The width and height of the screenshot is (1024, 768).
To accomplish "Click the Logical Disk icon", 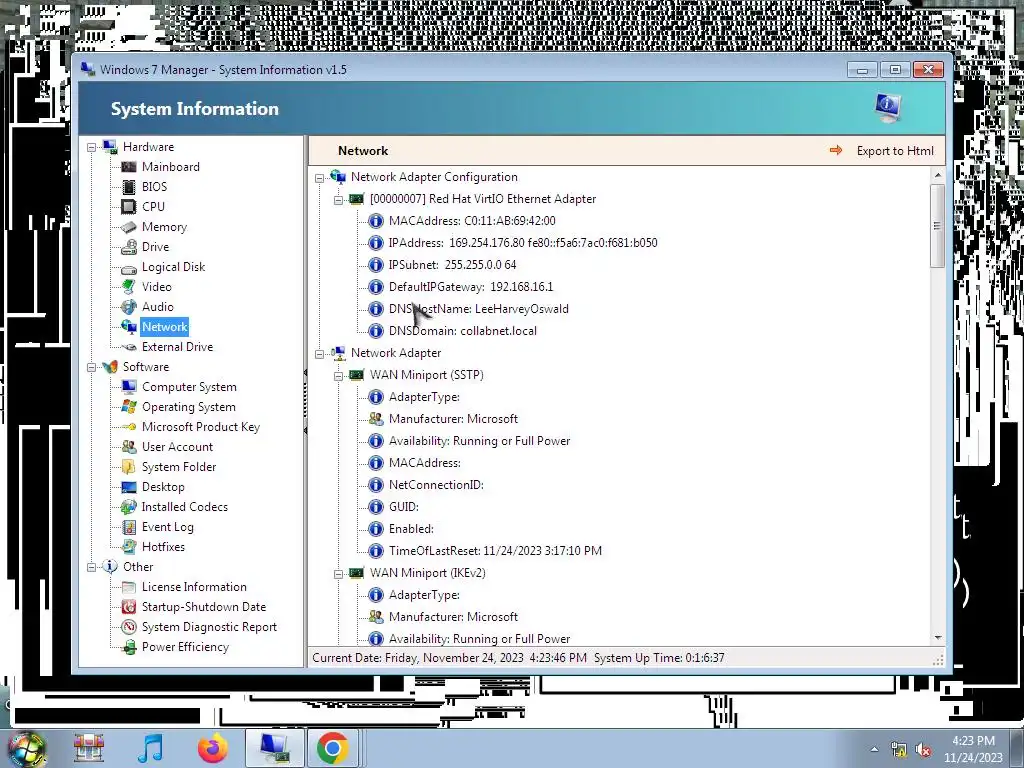I will coord(129,267).
